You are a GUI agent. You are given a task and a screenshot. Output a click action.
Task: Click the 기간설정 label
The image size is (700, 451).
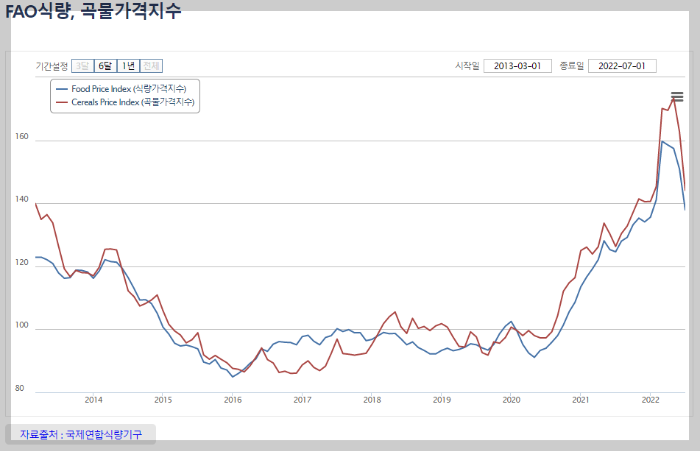(52, 67)
